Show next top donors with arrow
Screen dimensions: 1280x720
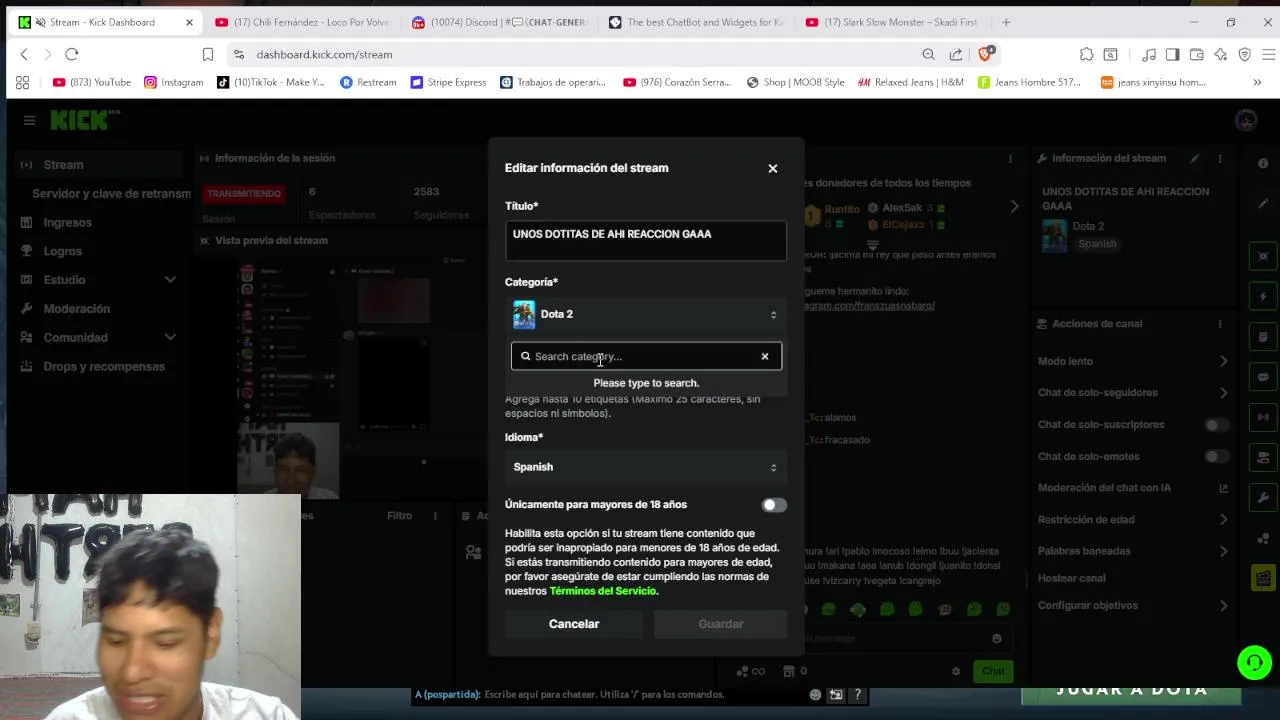click(1014, 207)
